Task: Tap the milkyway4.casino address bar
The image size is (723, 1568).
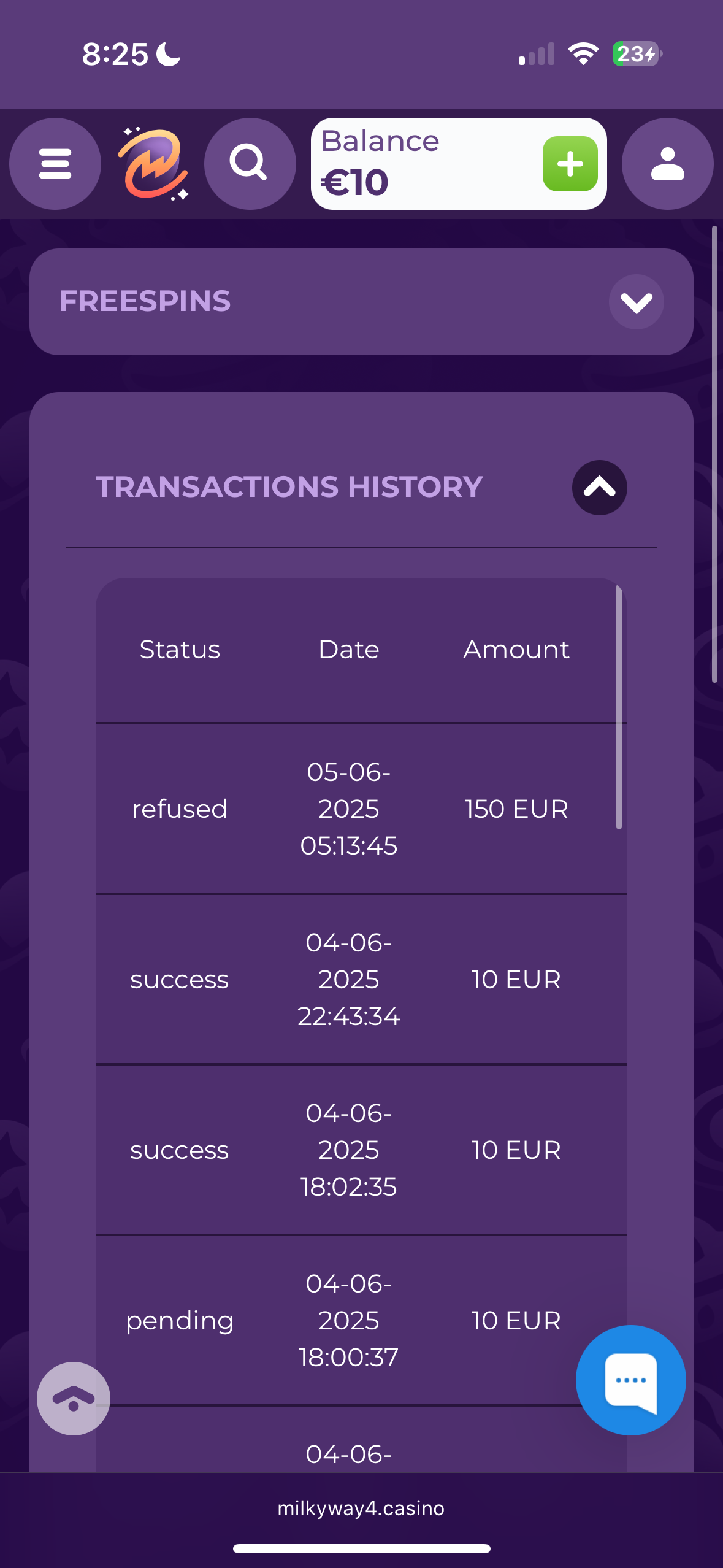Action: (x=361, y=1508)
